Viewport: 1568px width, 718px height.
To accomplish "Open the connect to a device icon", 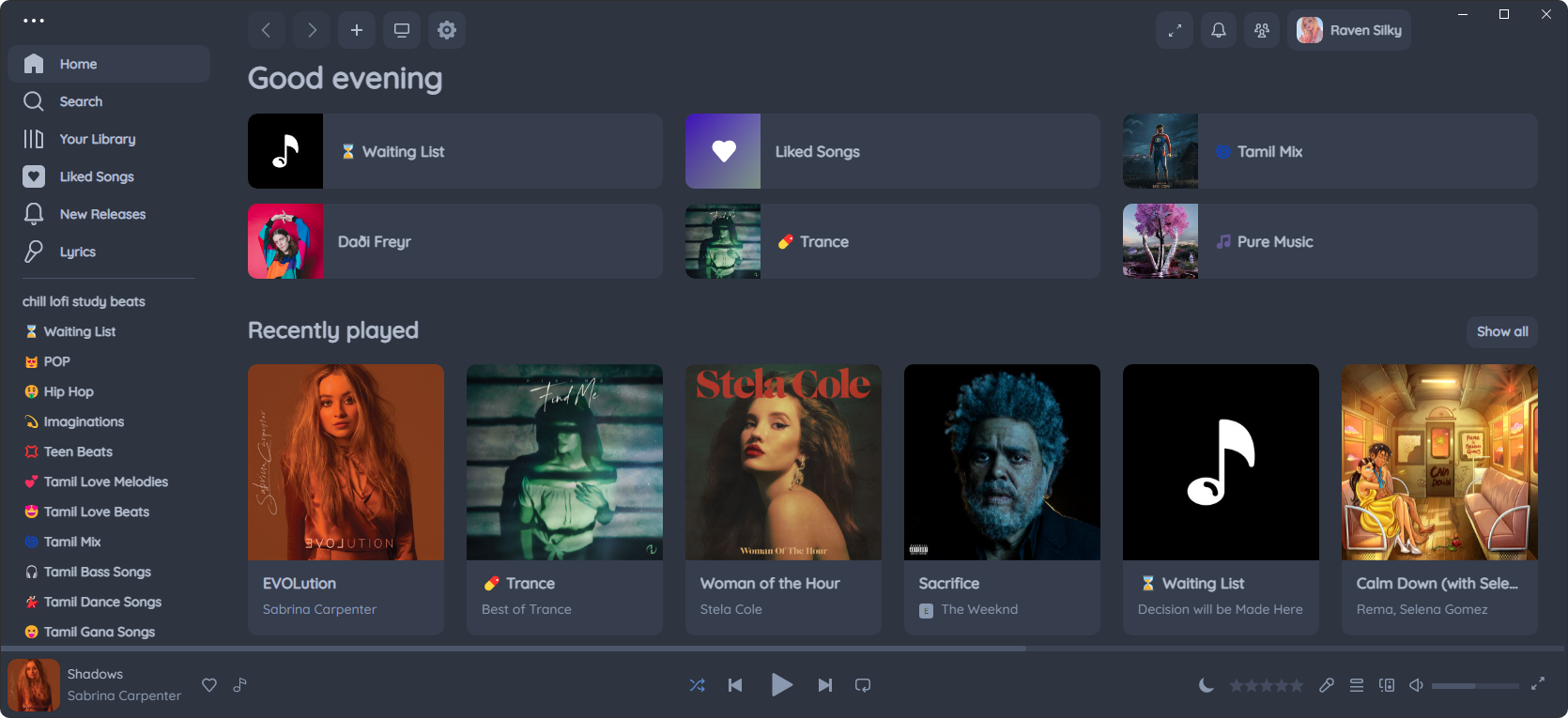I will coord(1387,685).
